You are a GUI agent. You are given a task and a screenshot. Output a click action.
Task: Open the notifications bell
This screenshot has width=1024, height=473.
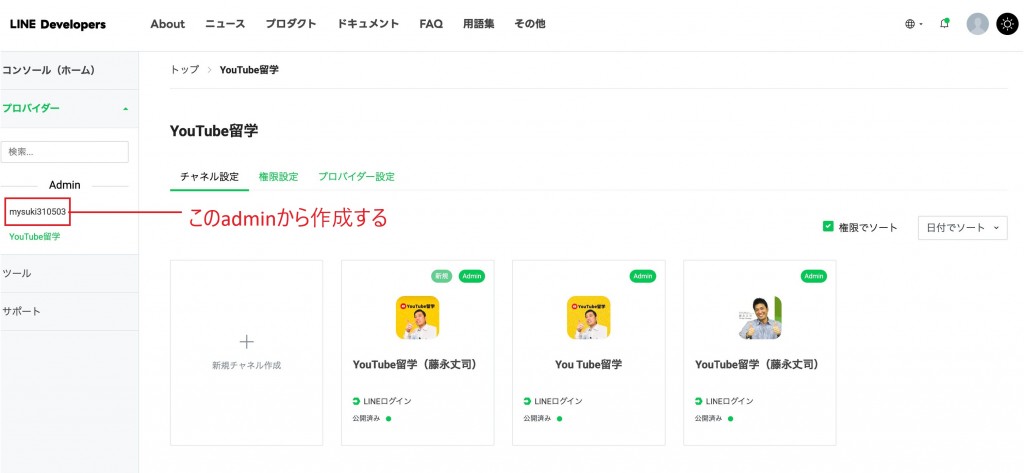point(944,24)
